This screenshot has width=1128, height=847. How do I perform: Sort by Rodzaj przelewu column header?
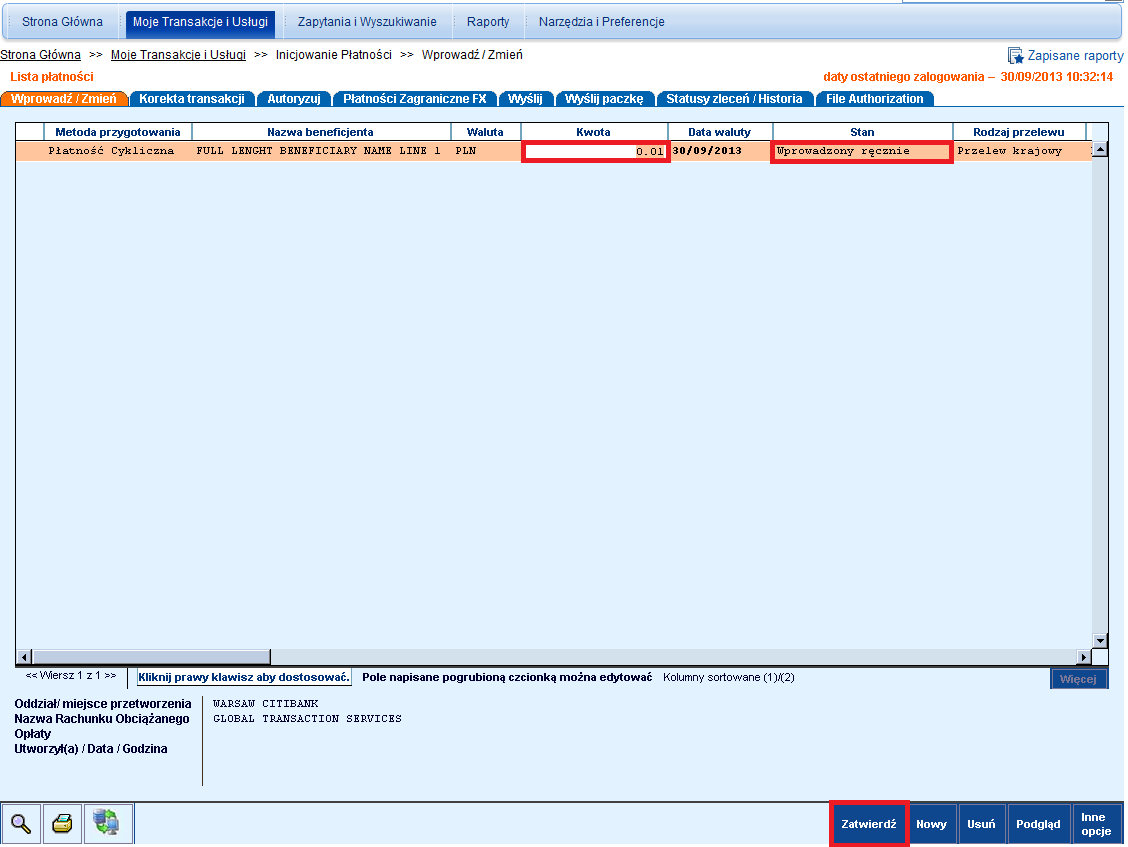[1019, 132]
